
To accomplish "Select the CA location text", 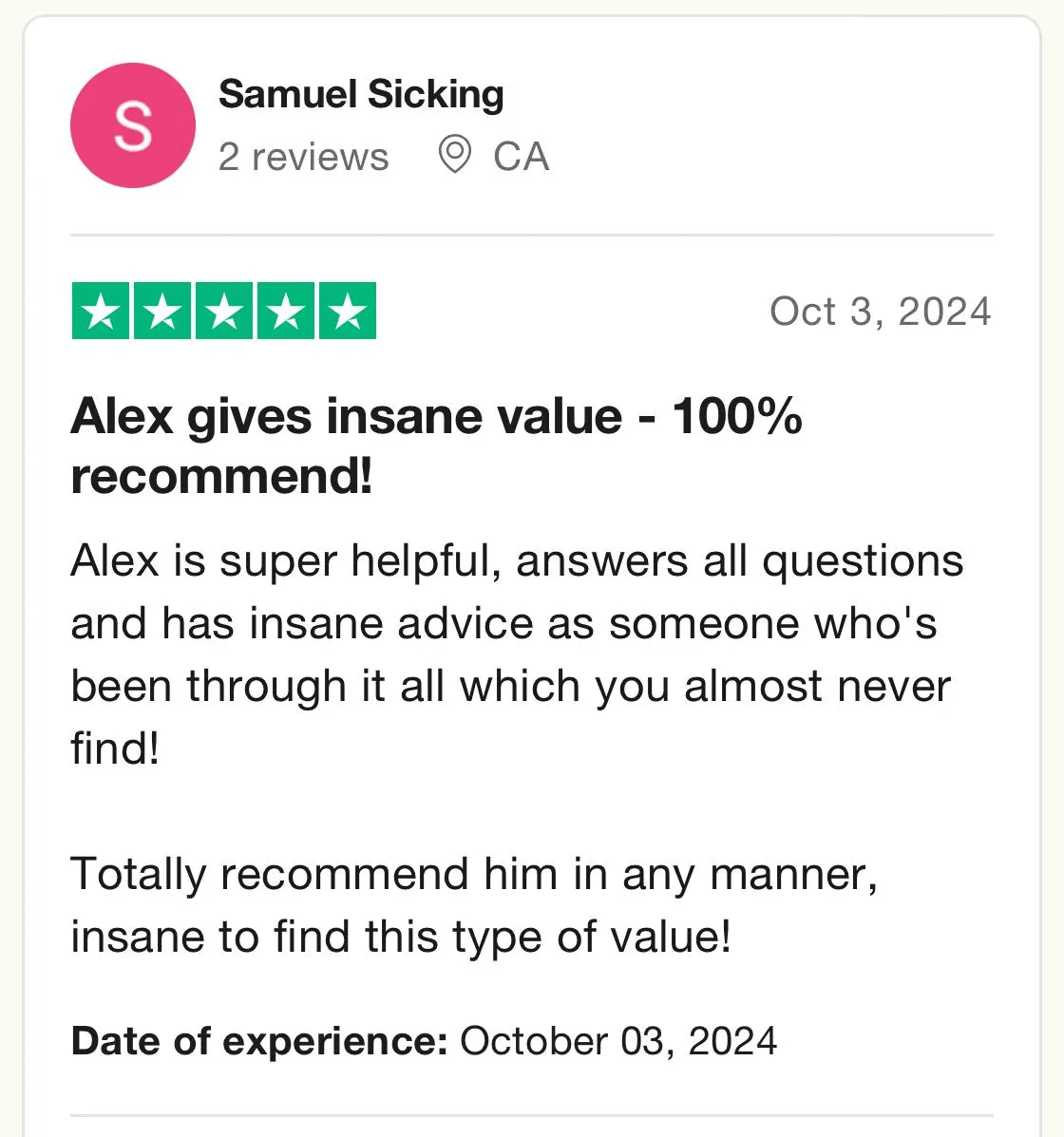I will coord(521,157).
